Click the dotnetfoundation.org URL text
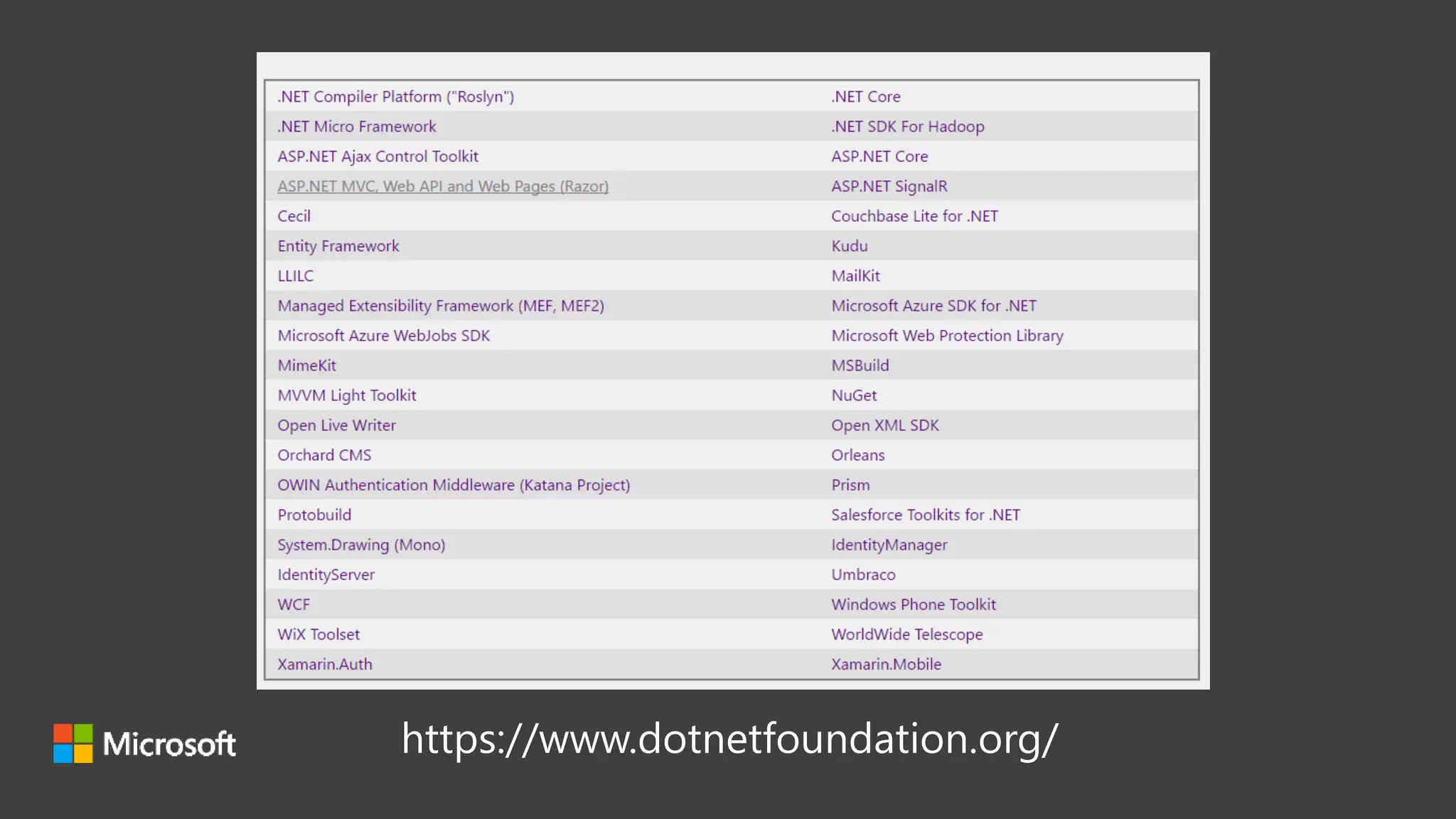Image resolution: width=1456 pixels, height=819 pixels. [x=730, y=739]
